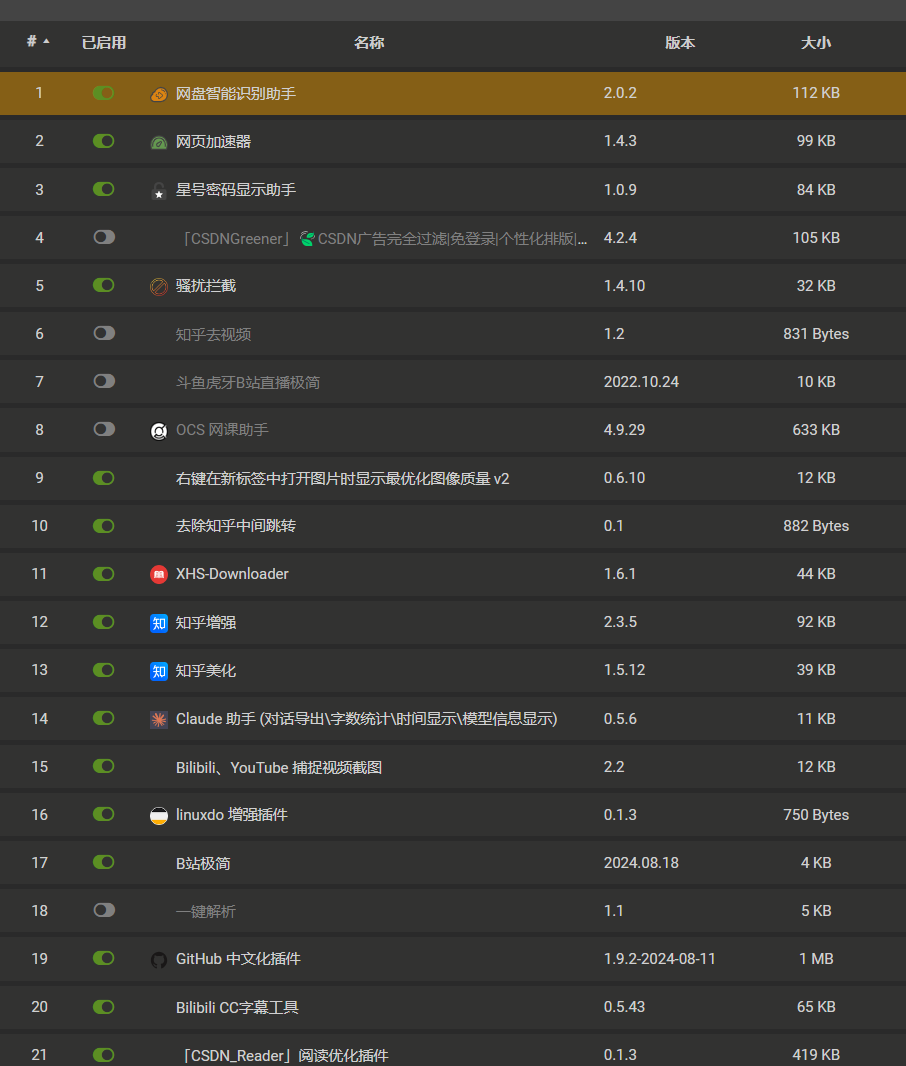This screenshot has height=1066, width=906.
Task: Click the 骚扰拦截 orange block icon
Action: coord(158,286)
